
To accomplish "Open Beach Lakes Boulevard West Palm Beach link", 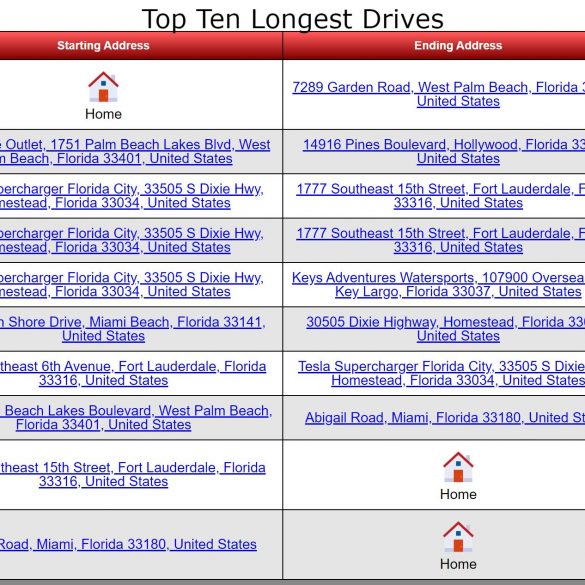I will pos(136,418).
